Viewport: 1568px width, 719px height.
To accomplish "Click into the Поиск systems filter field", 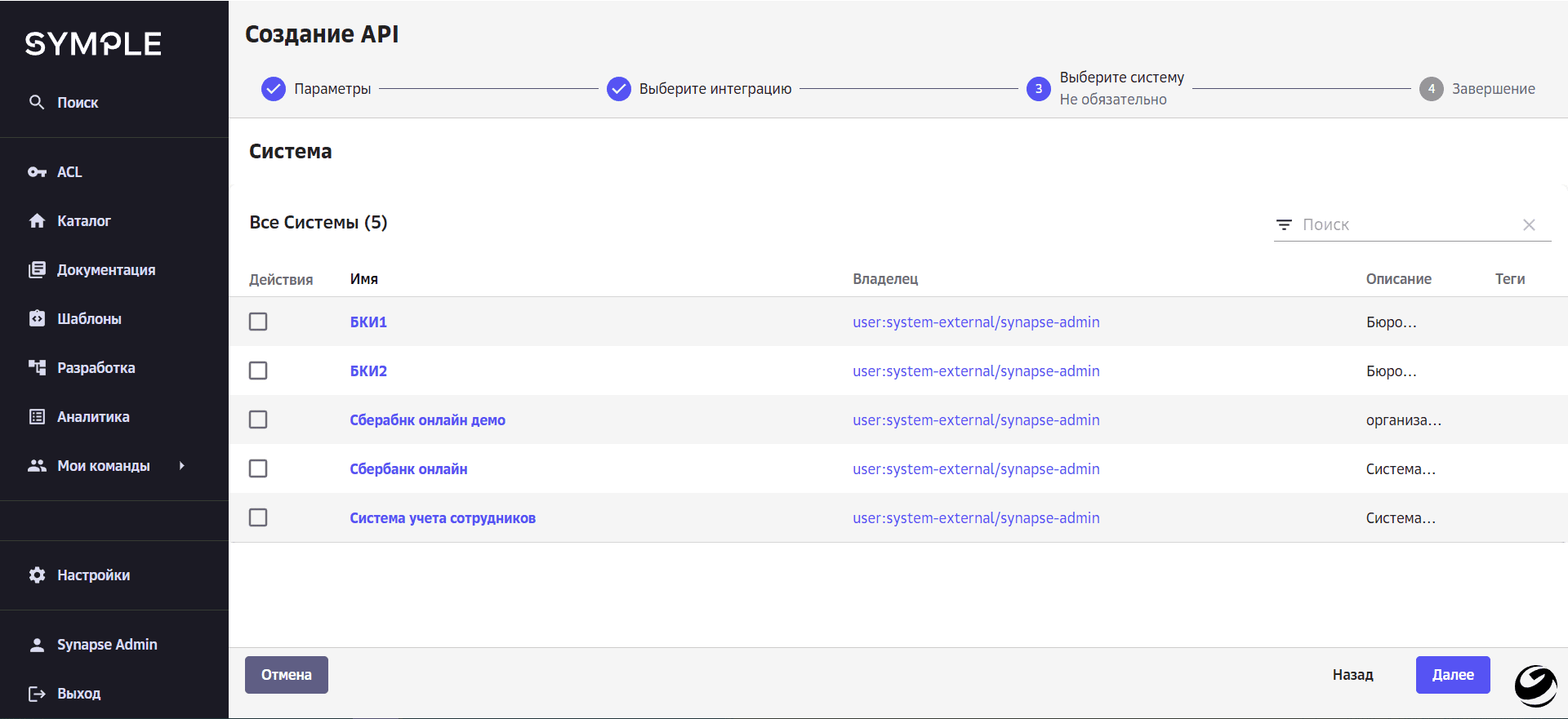I will 1405,224.
